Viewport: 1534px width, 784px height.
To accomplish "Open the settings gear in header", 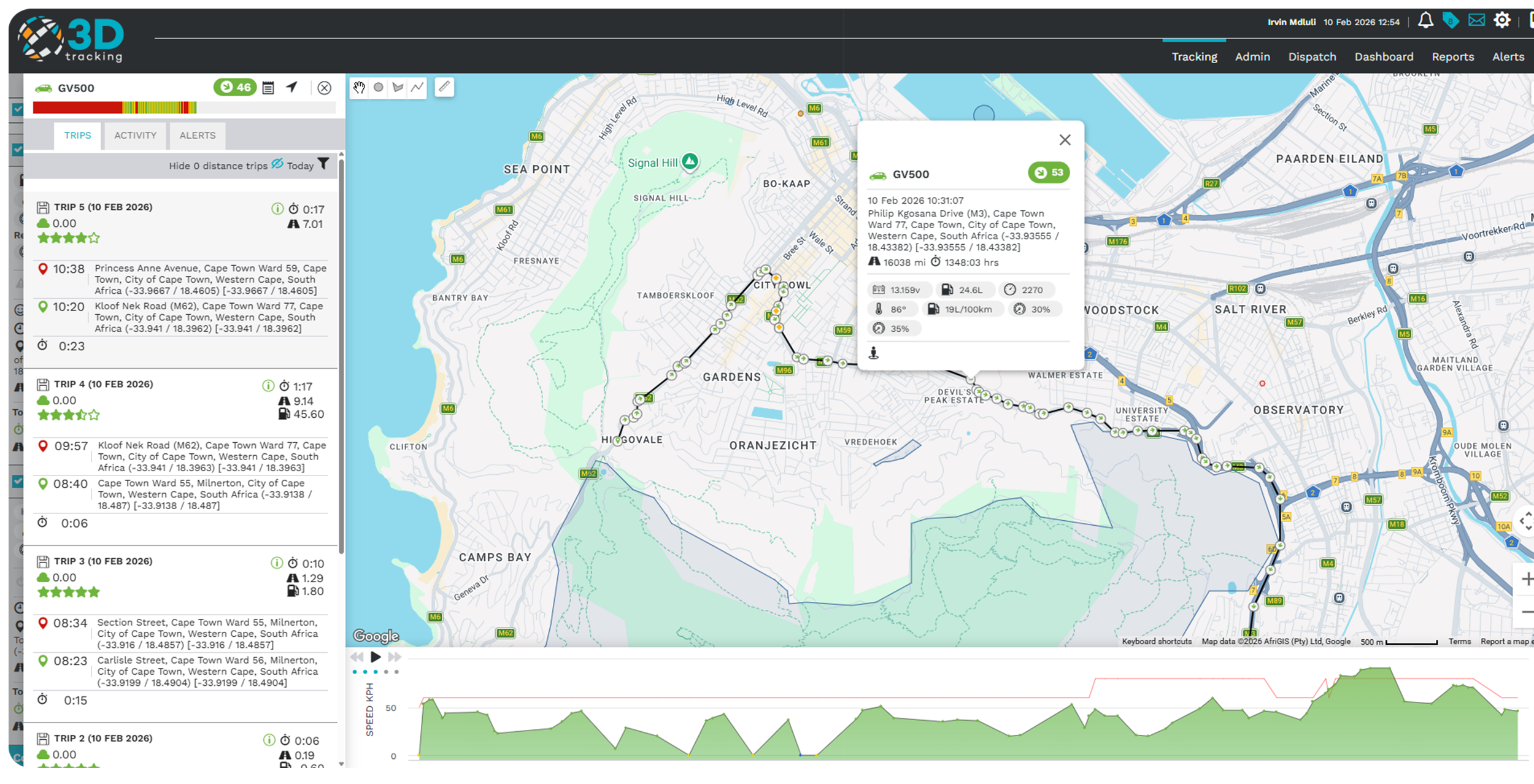I will (1501, 20).
